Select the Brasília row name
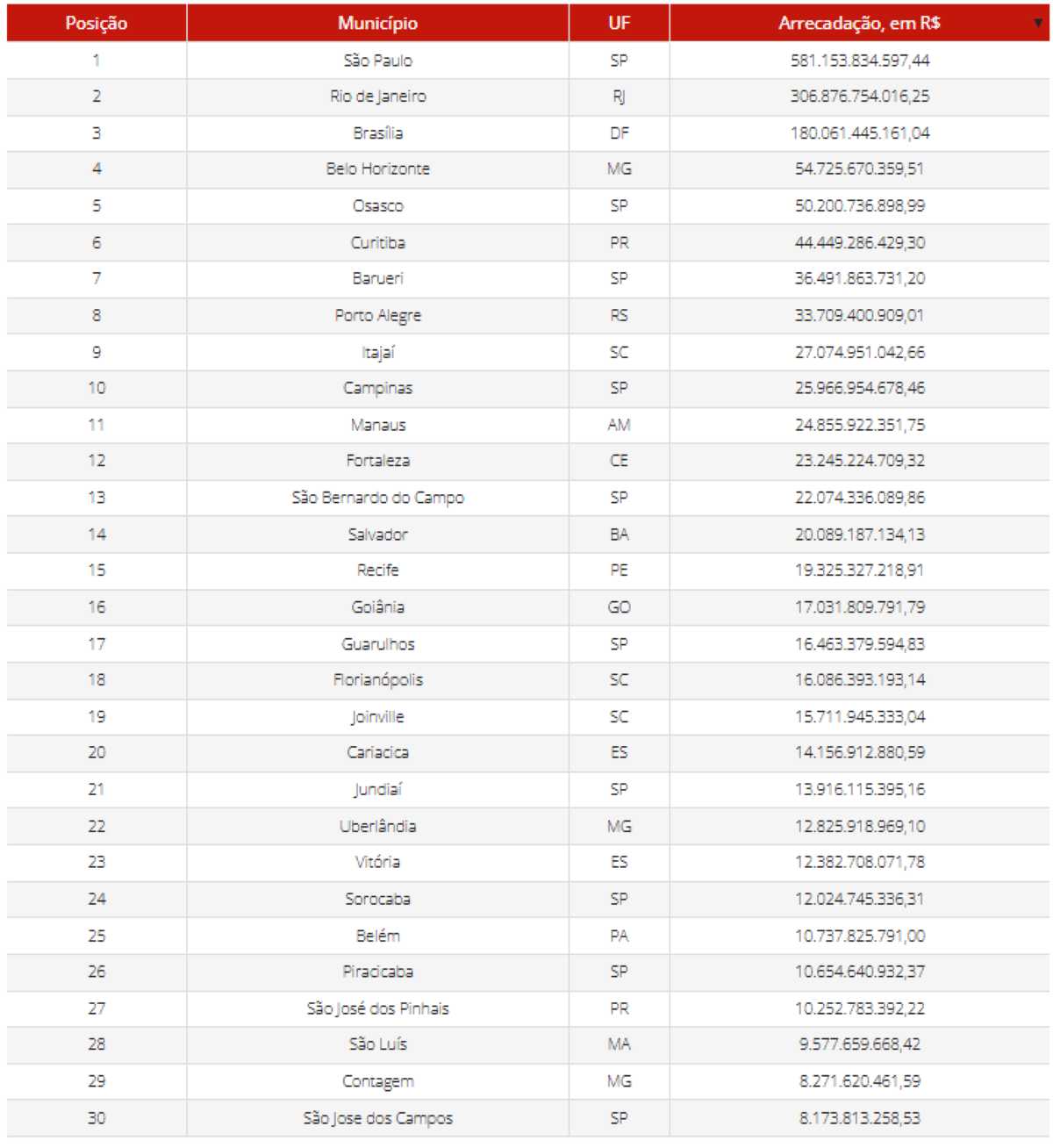The image size is (1053, 1148). pyautogui.click(x=377, y=133)
